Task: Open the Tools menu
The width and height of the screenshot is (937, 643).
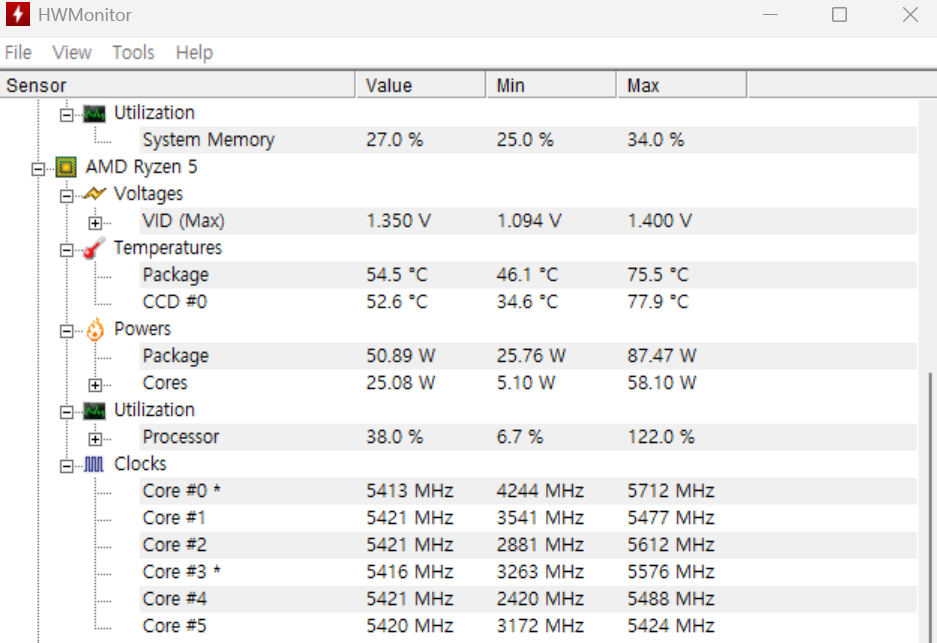Action: (x=133, y=53)
